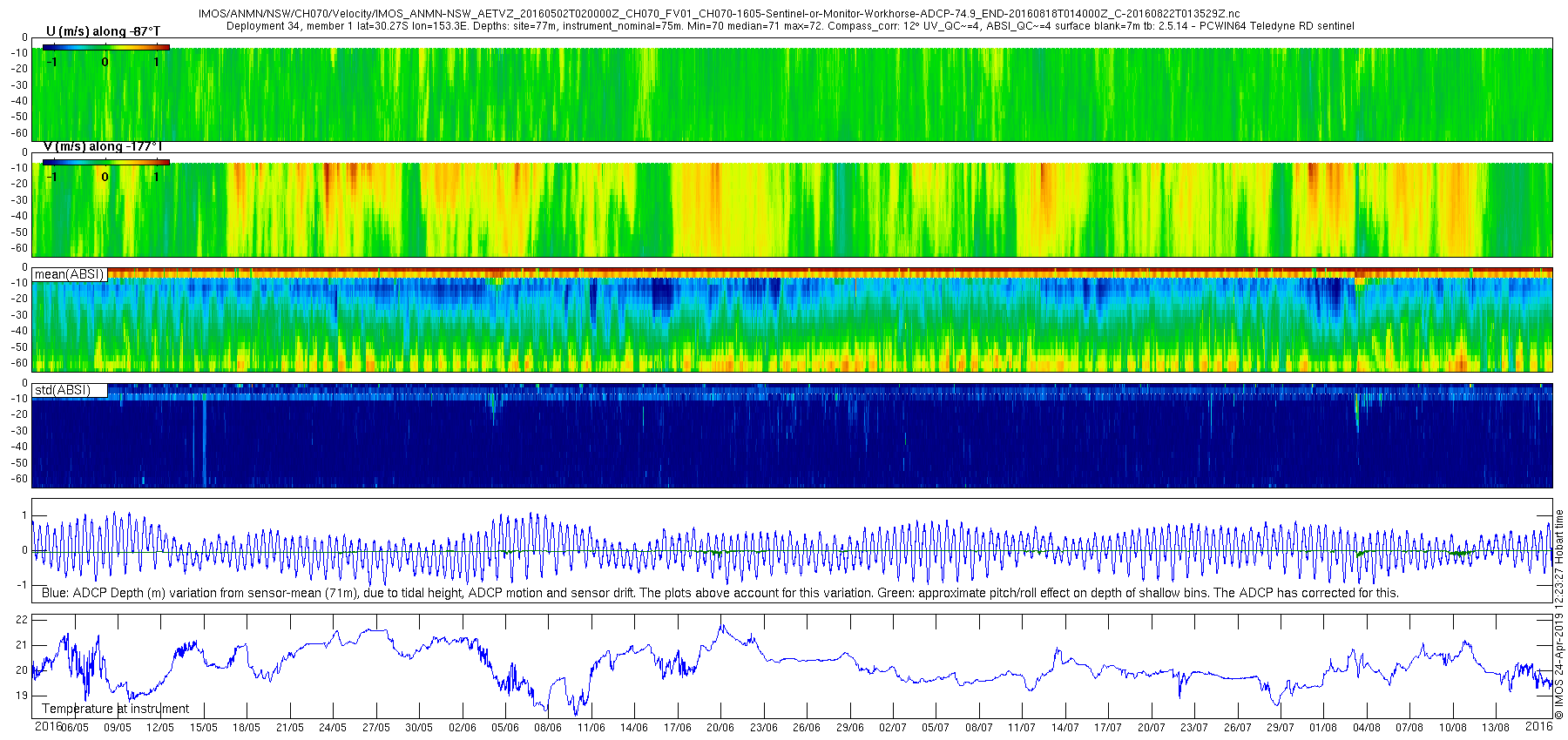Click the '26/06' date tick label
This screenshot has width=1568, height=740.
coord(807,728)
